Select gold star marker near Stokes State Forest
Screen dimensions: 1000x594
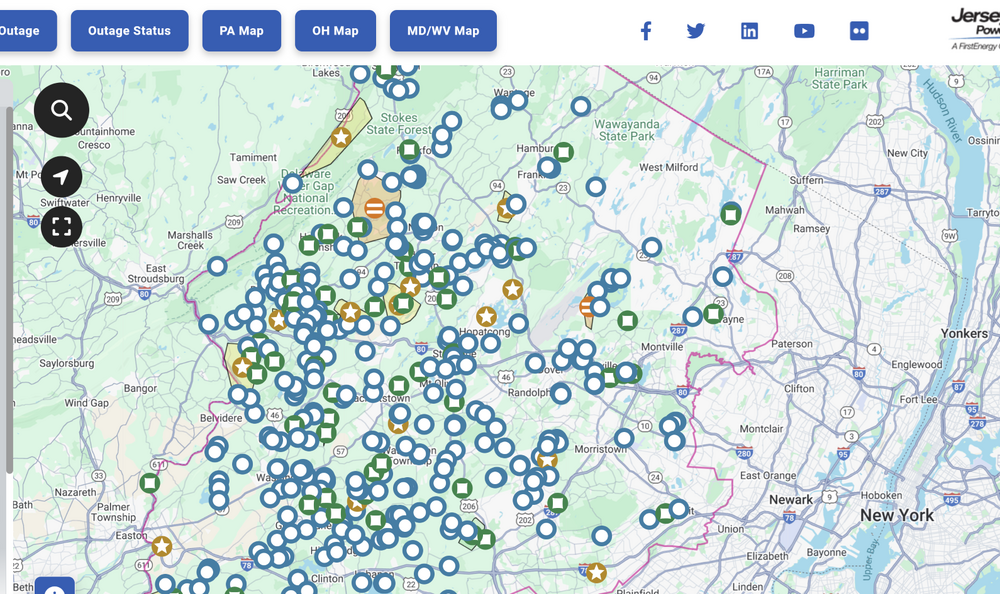[341, 137]
